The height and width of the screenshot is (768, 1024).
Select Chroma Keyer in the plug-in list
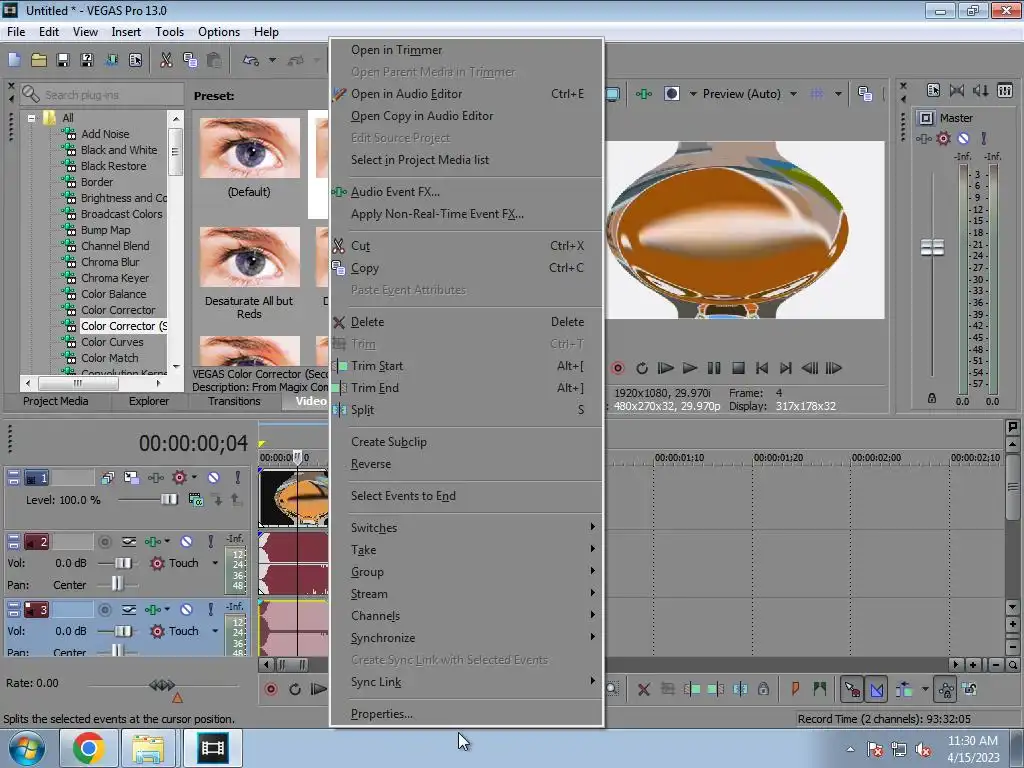point(115,278)
